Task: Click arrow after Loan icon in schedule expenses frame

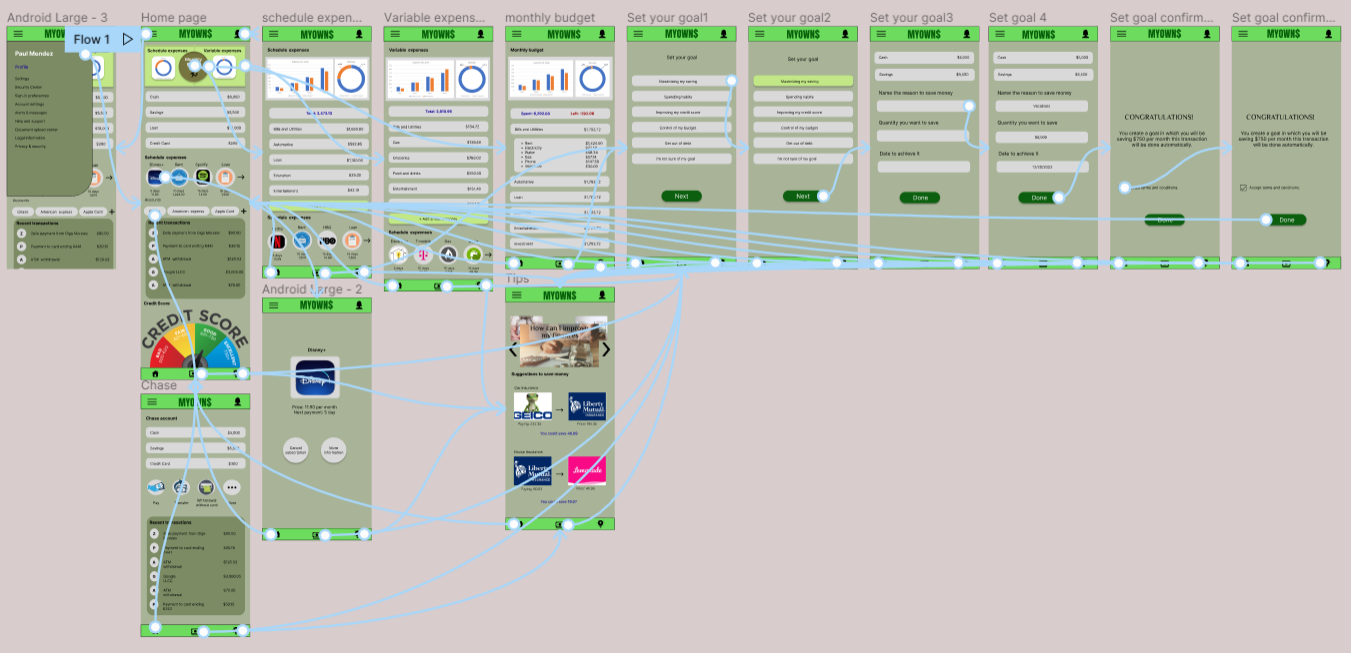Action: 365,241
